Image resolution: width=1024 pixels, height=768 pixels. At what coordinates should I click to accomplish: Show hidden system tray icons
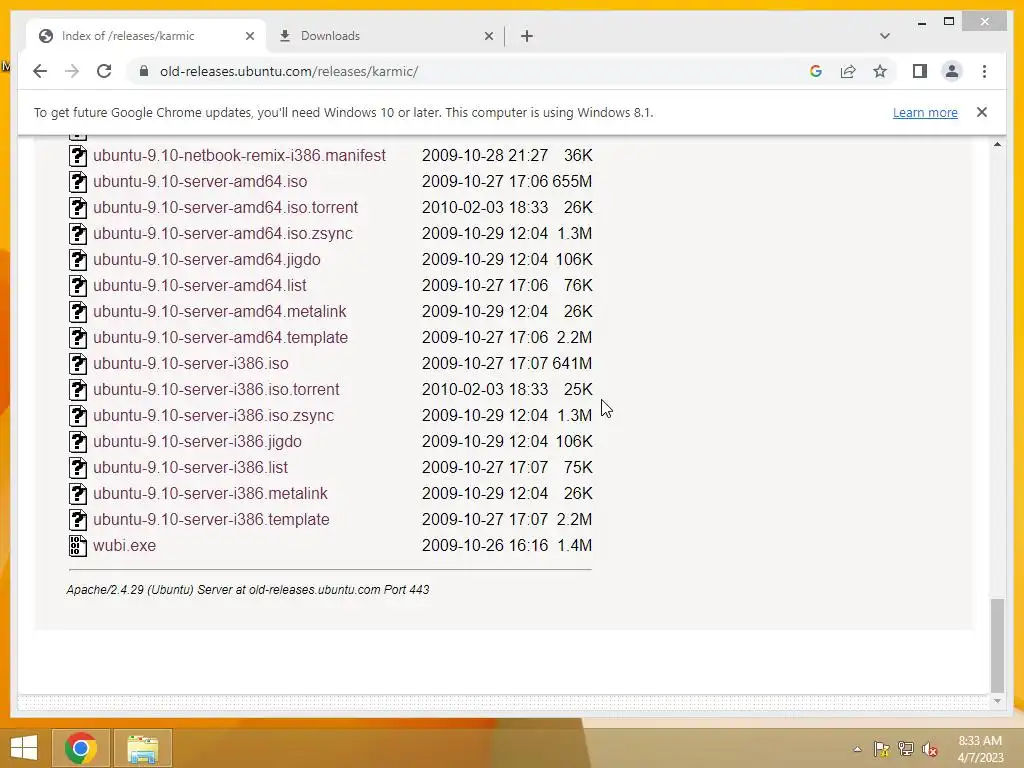pos(857,749)
